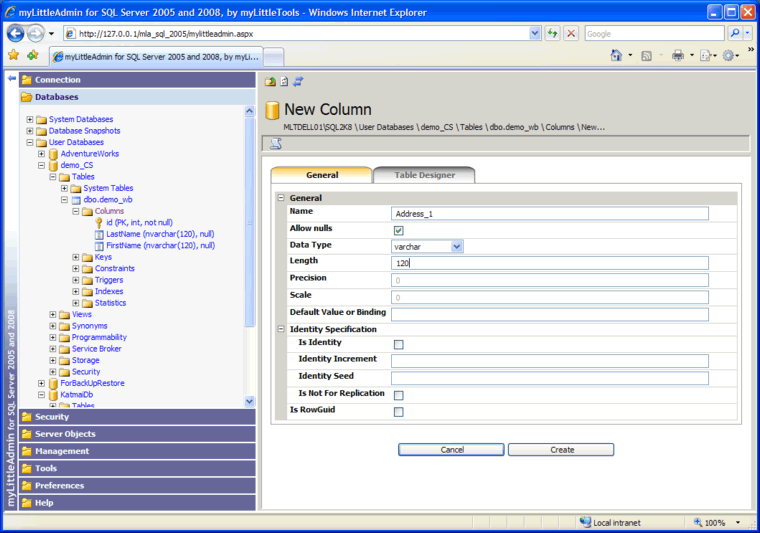Expand the Views folder node
This screenshot has width=760, height=533.
pos(53,314)
